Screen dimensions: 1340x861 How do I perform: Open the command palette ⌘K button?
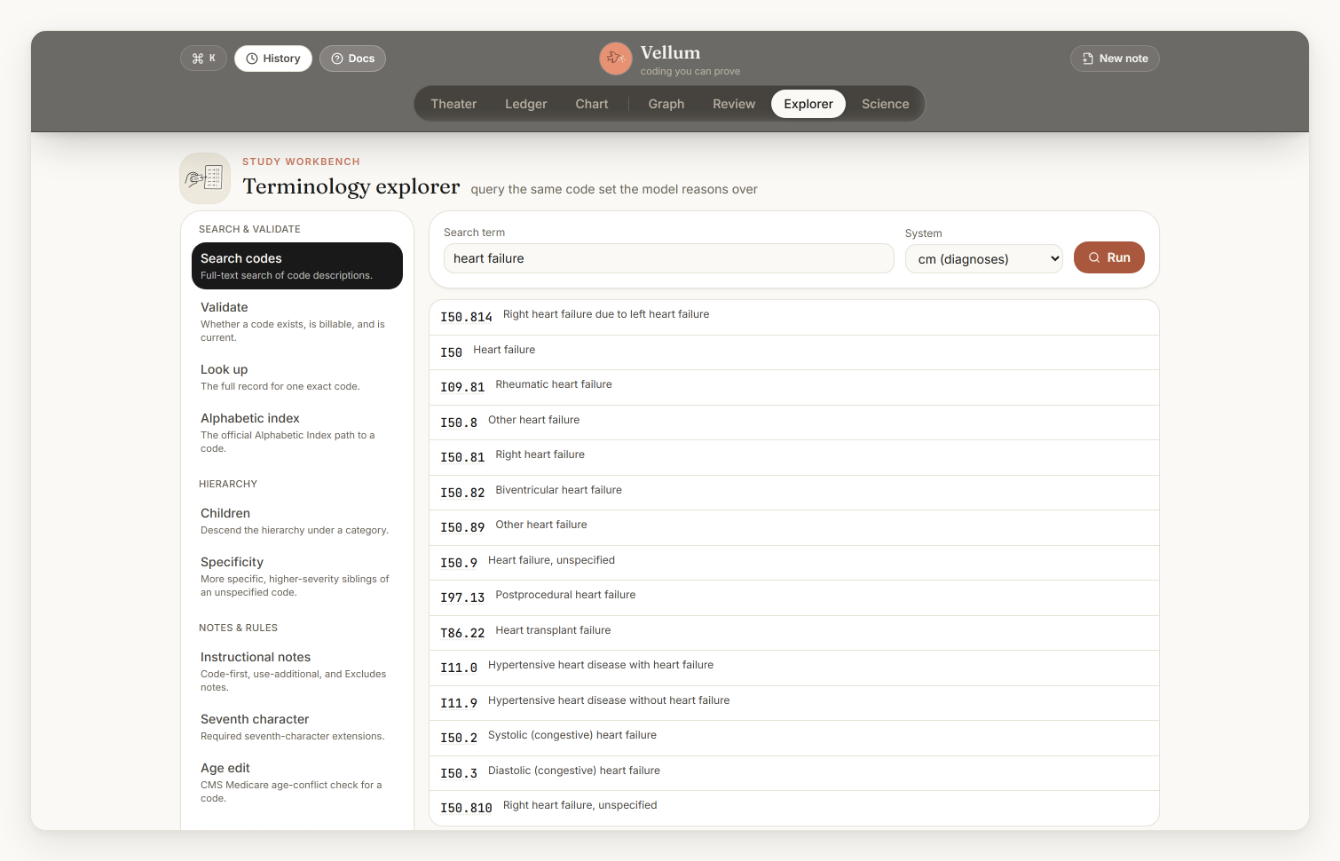tap(204, 58)
